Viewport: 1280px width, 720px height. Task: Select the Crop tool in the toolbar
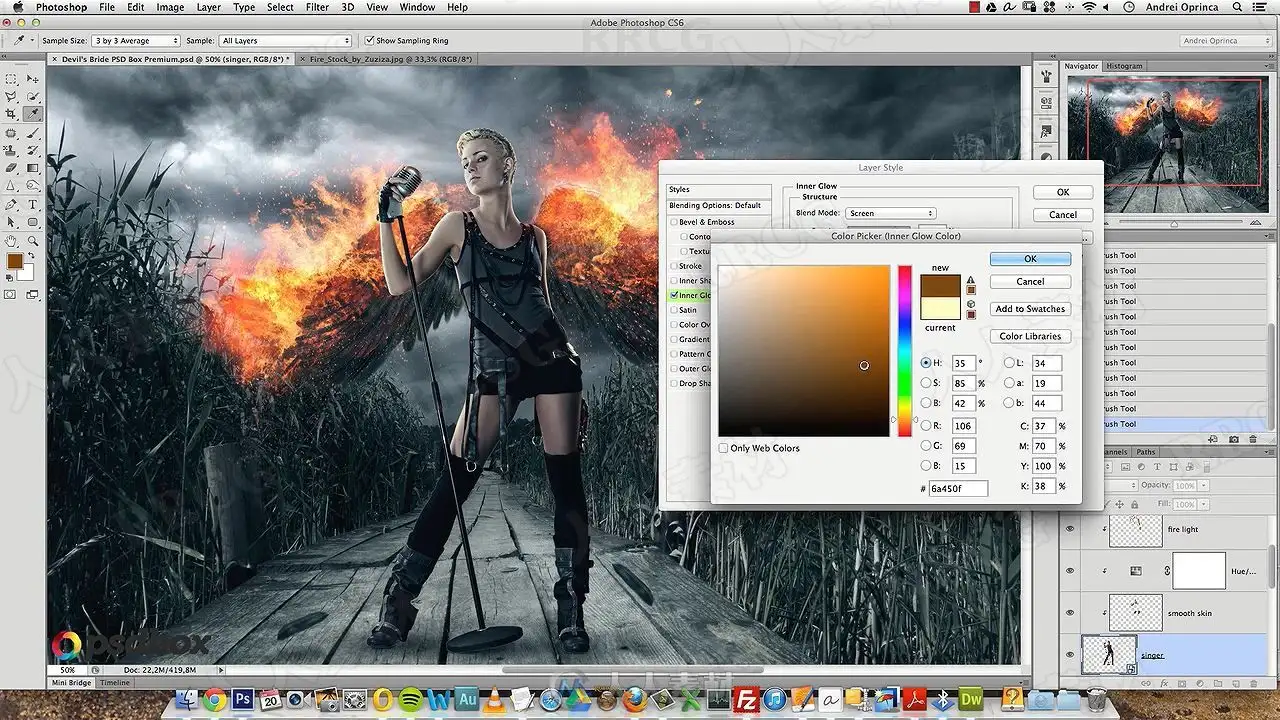pyautogui.click(x=11, y=114)
